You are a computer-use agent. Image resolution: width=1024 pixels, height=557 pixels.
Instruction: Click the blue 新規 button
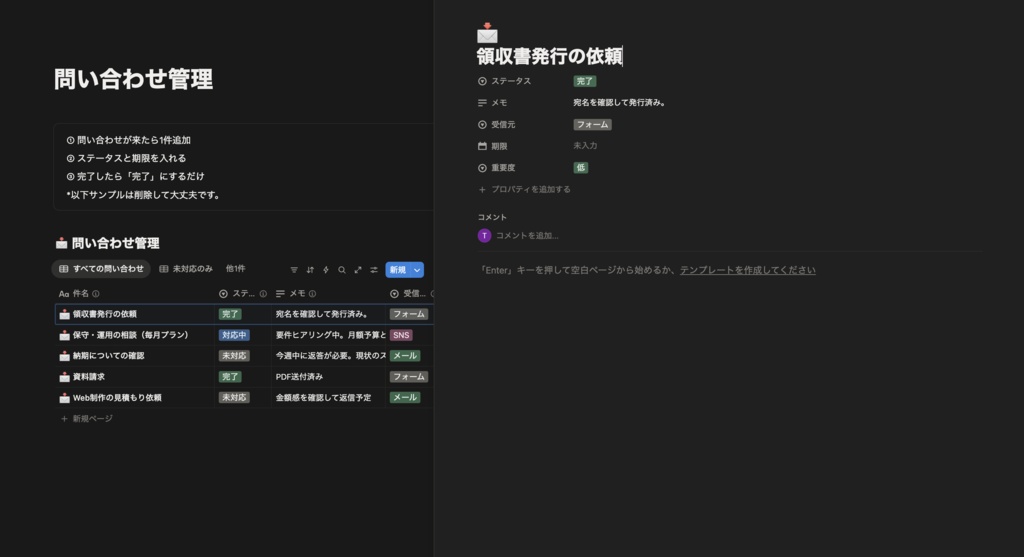pos(398,270)
